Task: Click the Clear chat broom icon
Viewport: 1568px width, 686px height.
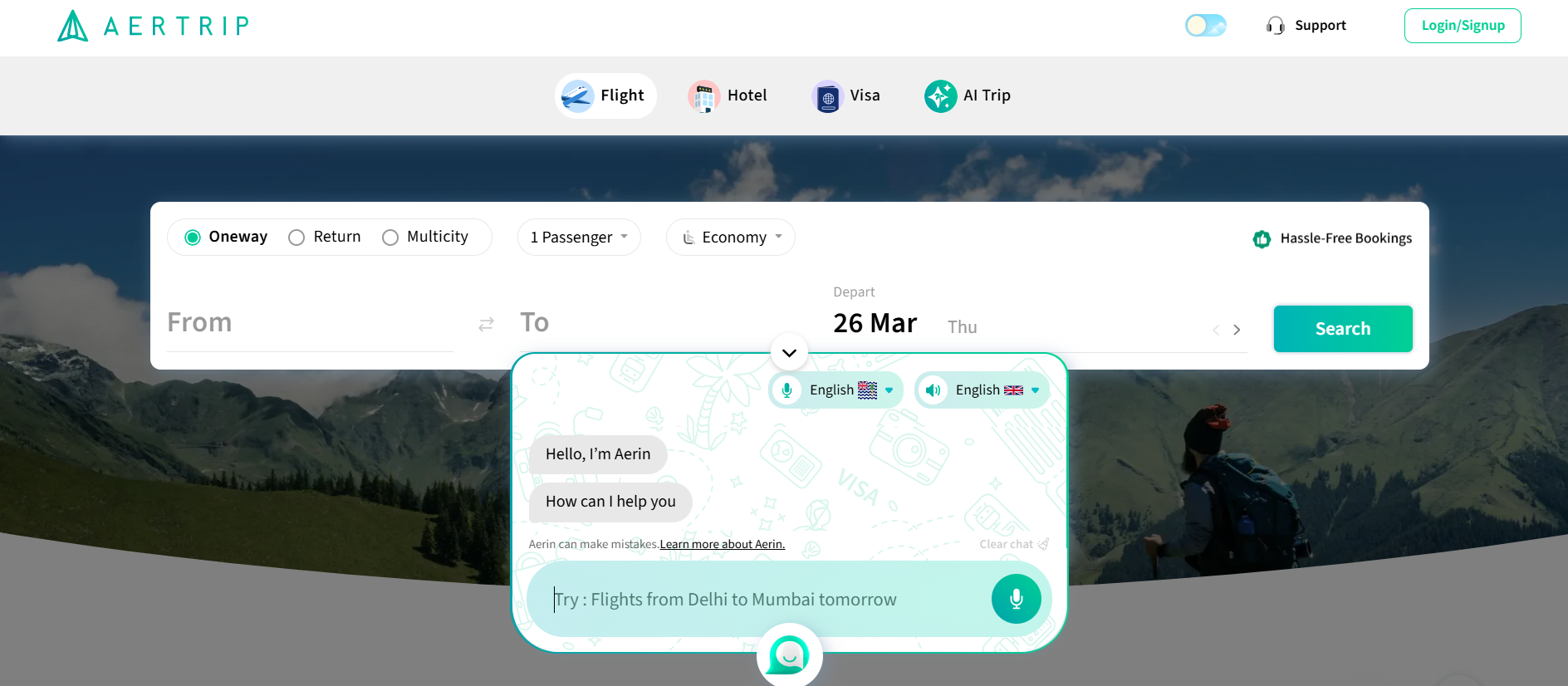Action: (1044, 544)
